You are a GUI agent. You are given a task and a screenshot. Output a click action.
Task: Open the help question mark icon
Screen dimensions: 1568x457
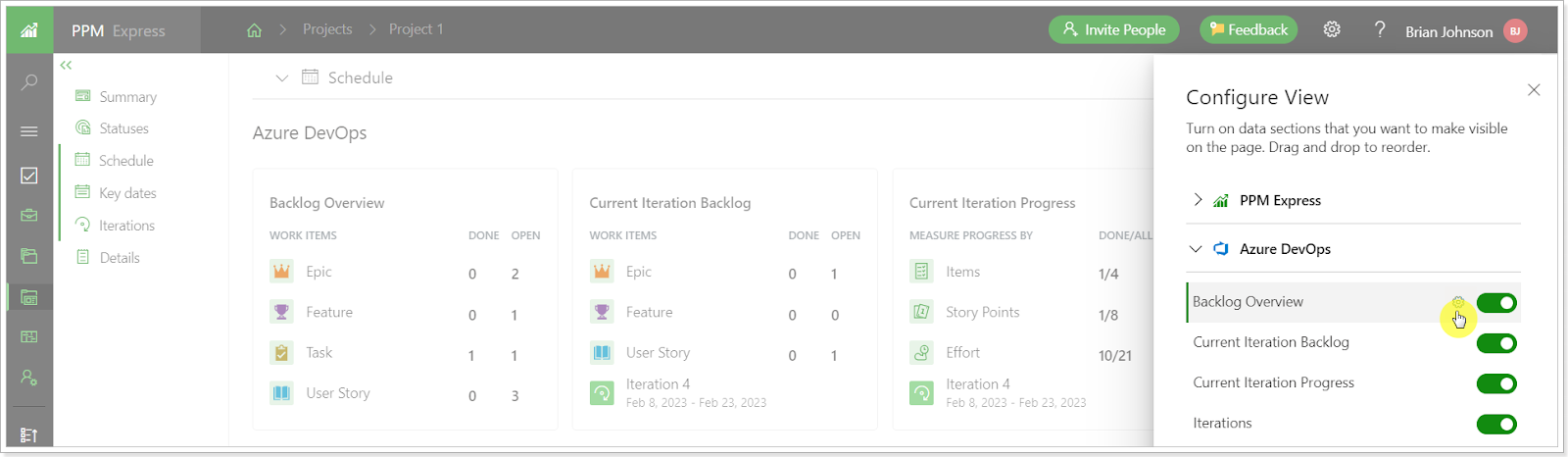click(1380, 29)
